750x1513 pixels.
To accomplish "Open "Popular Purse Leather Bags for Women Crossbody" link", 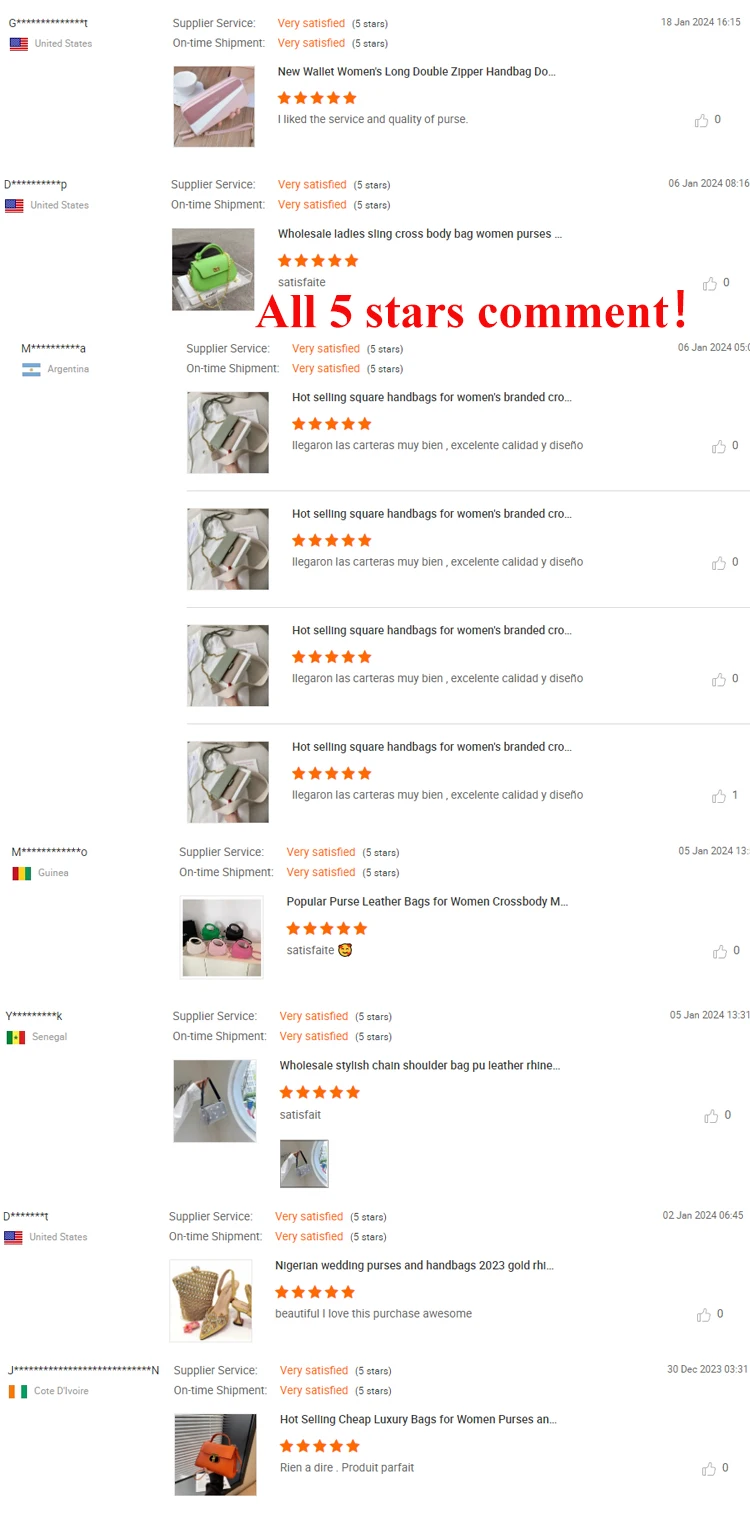I will tap(427, 902).
